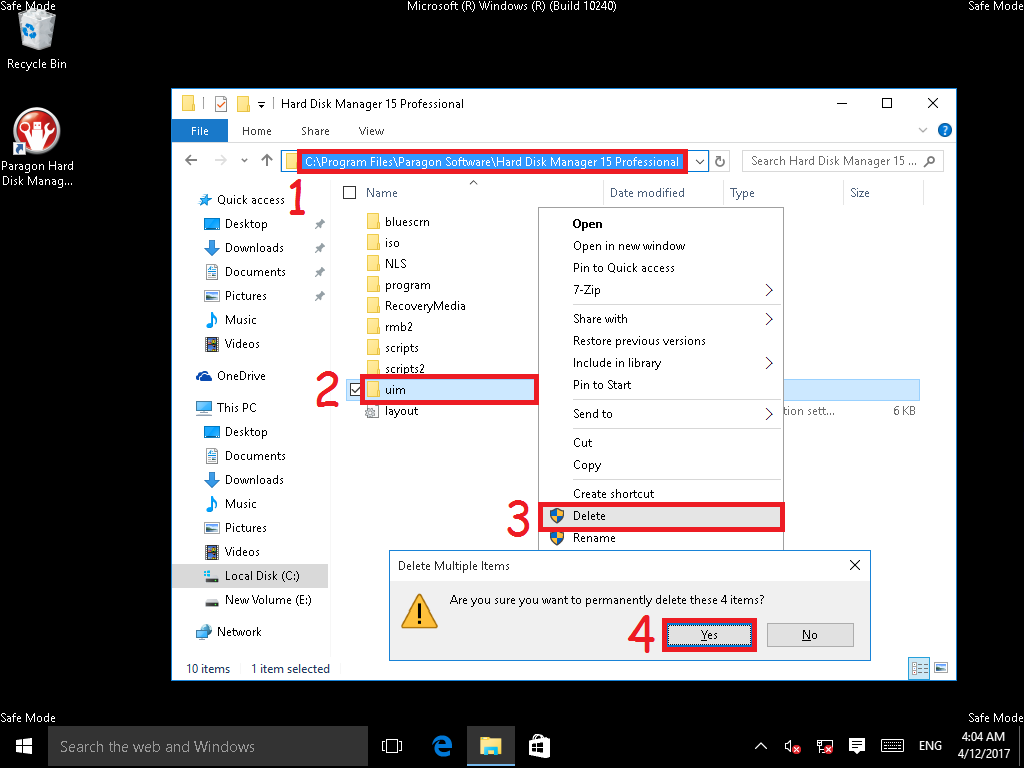Show hidden tray icons chevron
Image resolution: width=1024 pixels, height=768 pixels.
760,746
